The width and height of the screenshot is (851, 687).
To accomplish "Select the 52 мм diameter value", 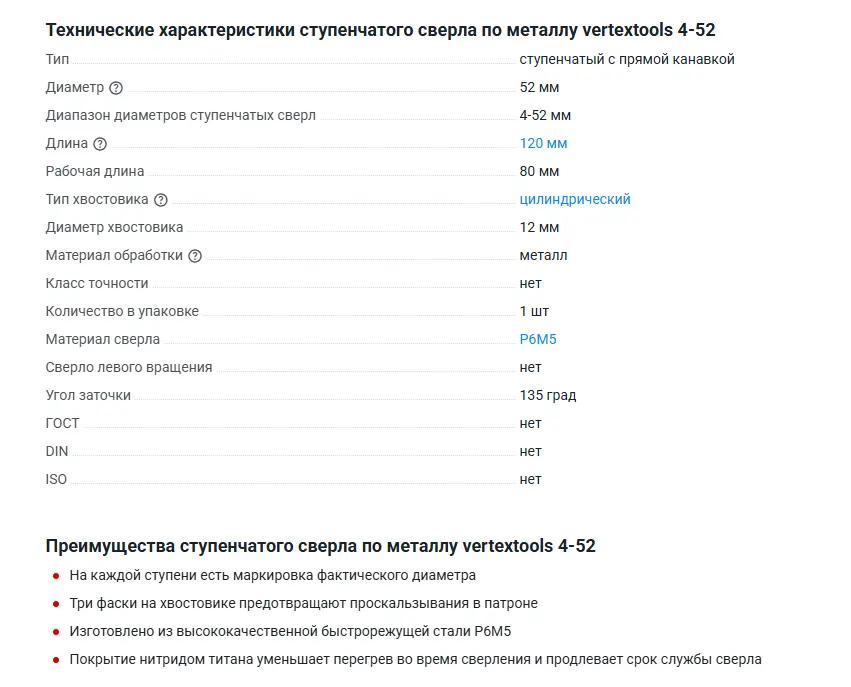I will [539, 87].
